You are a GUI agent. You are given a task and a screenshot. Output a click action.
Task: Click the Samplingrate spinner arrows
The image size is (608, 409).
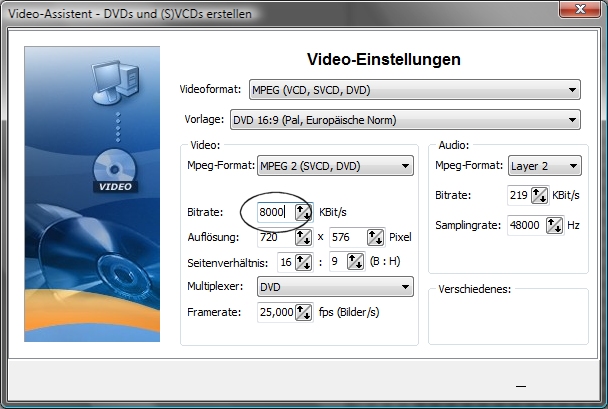tap(553, 225)
